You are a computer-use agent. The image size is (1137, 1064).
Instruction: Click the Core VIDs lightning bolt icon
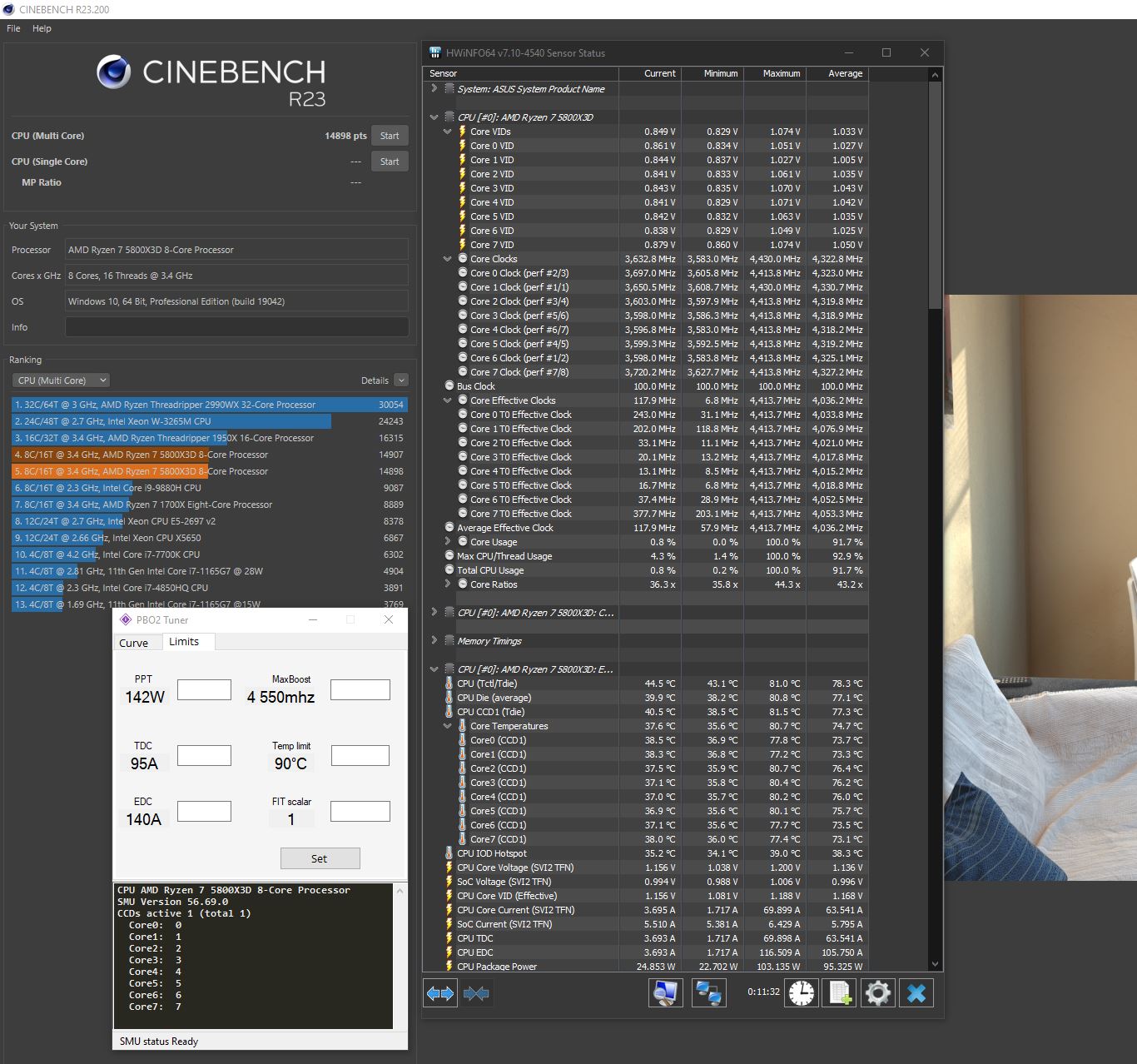(x=463, y=132)
